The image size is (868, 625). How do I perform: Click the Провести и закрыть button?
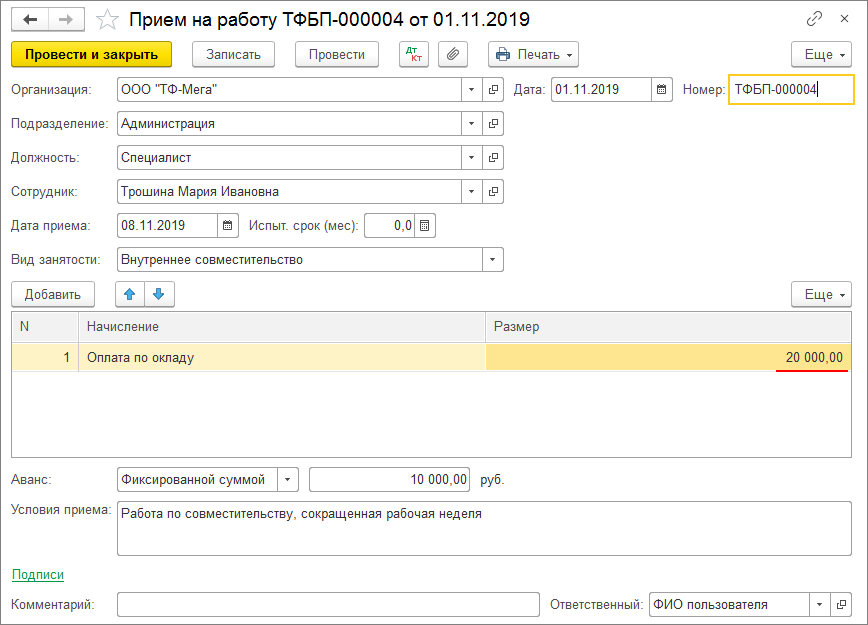click(91, 54)
